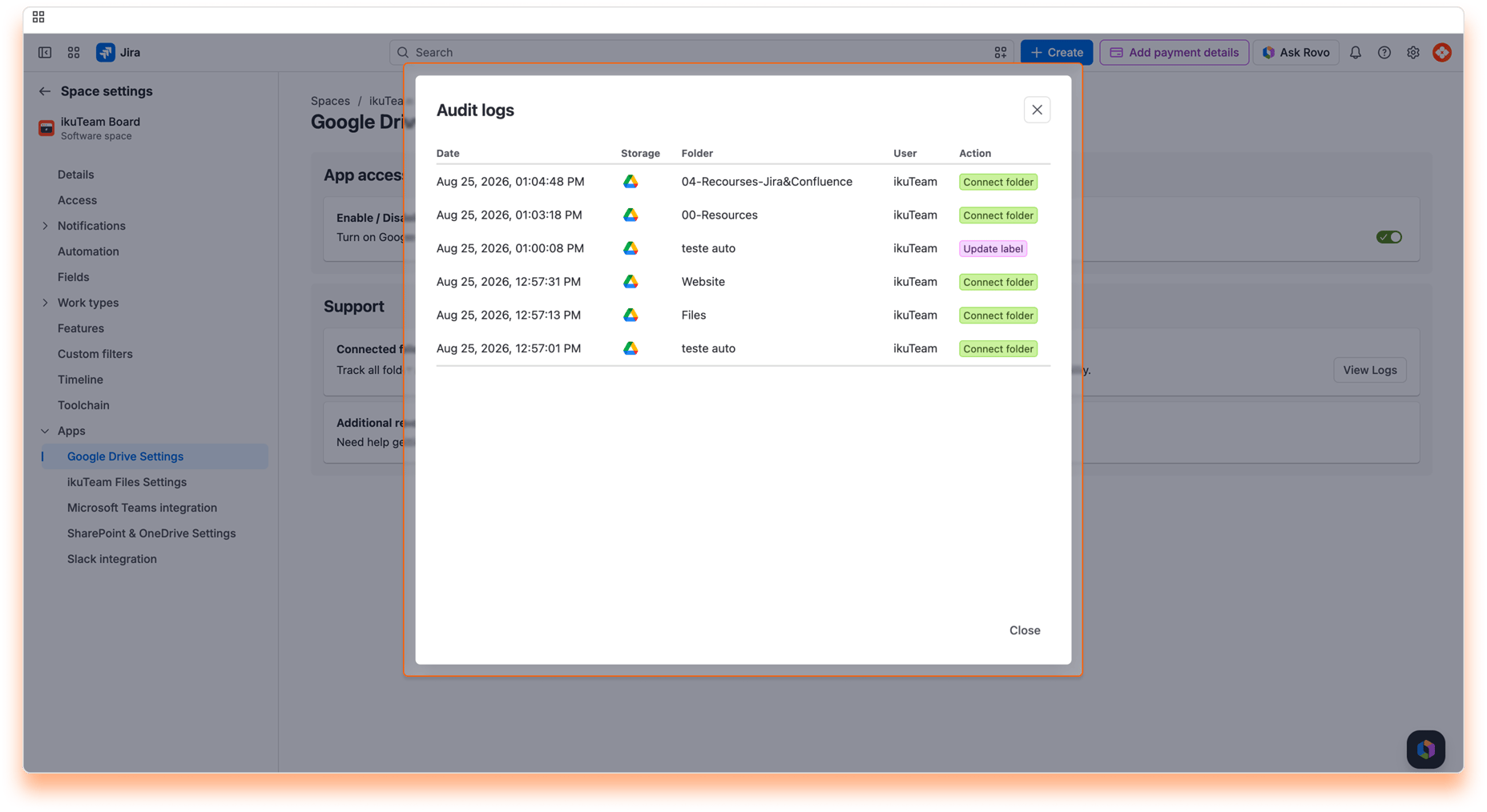1487x812 pixels.
Task: Click Google Drive icon in Files row
Action: coord(631,315)
